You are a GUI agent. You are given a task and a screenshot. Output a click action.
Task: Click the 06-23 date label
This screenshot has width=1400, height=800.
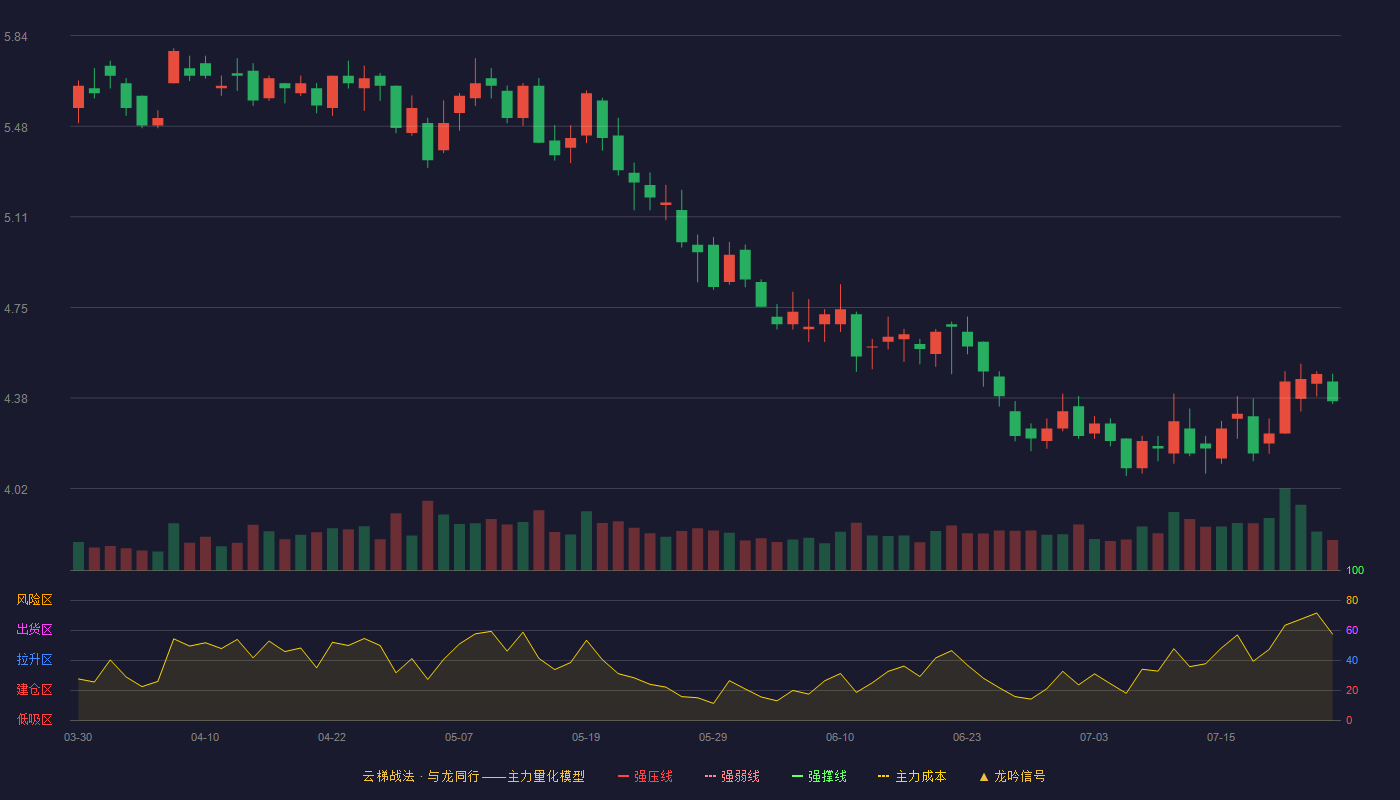[967, 737]
